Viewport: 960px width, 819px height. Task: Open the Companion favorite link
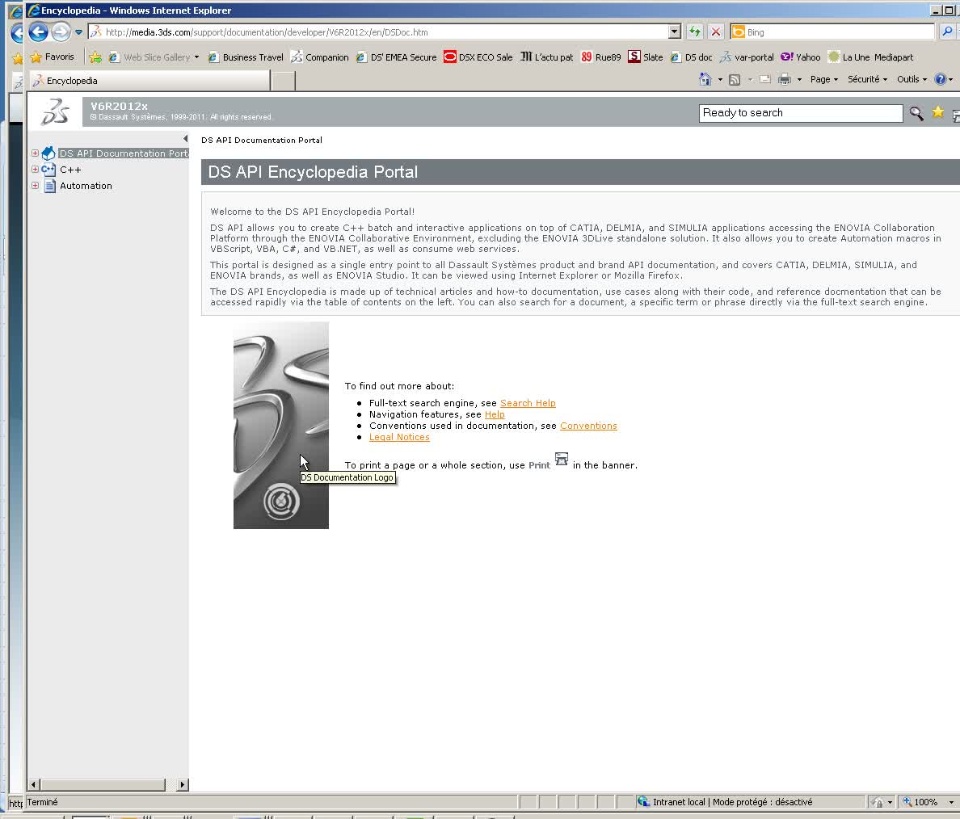[x=320, y=57]
